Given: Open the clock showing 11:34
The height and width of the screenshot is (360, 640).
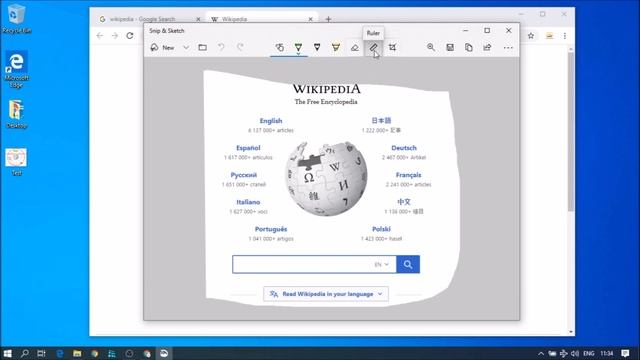Looking at the screenshot, I should (x=607, y=353).
